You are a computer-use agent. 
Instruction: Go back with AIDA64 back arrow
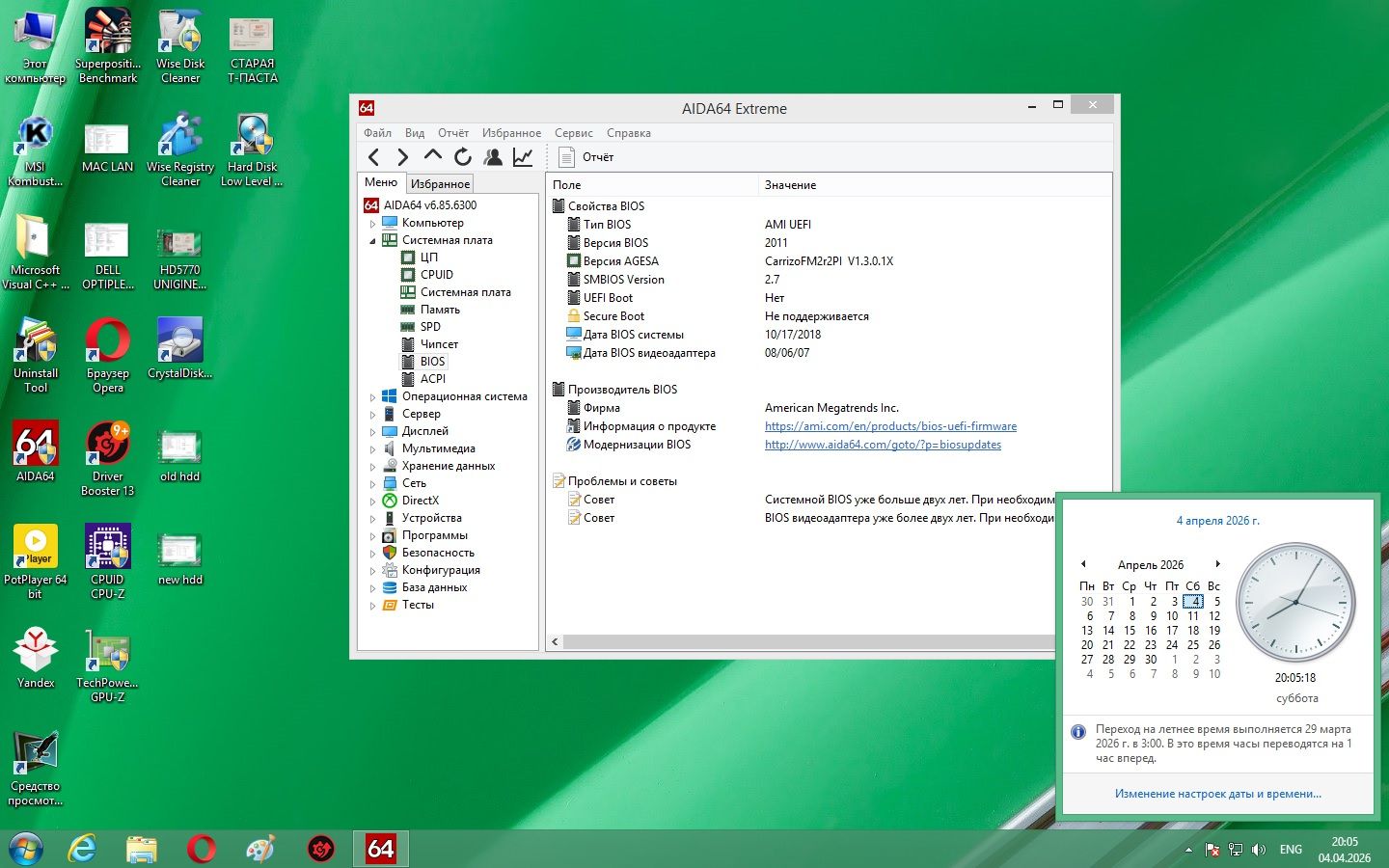[x=374, y=157]
